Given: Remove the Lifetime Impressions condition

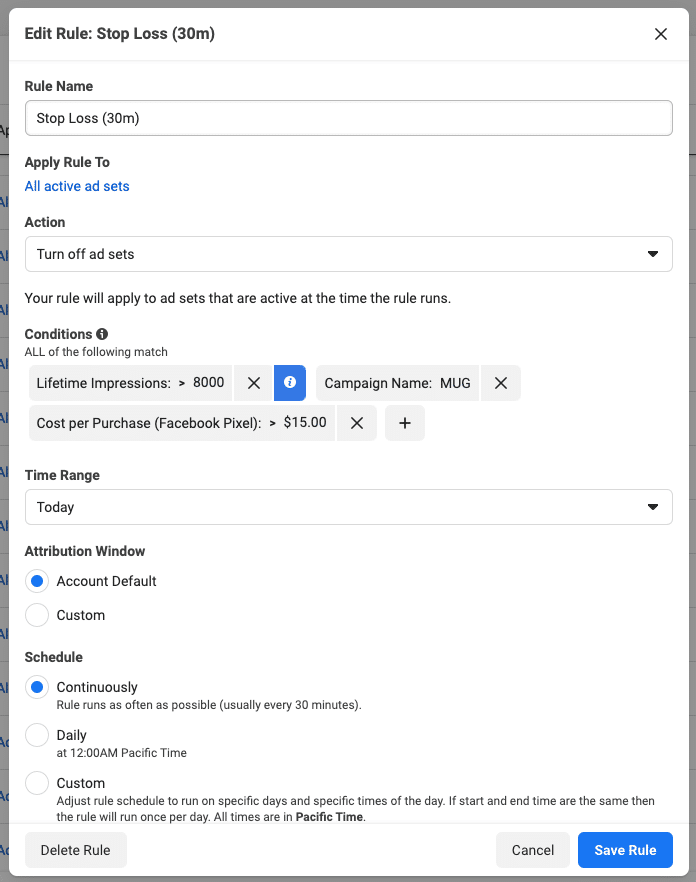Looking at the screenshot, I should (x=254, y=383).
